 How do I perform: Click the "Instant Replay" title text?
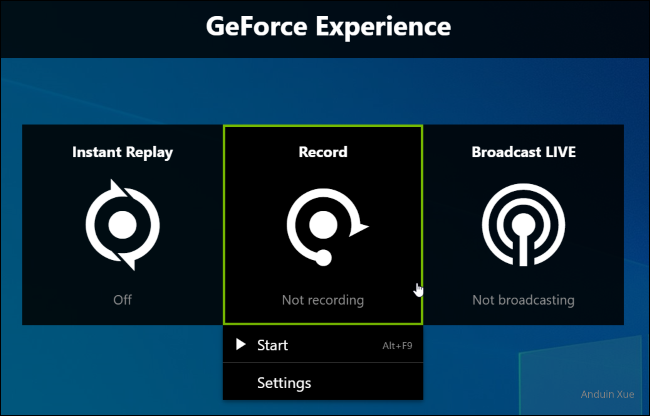point(122,152)
